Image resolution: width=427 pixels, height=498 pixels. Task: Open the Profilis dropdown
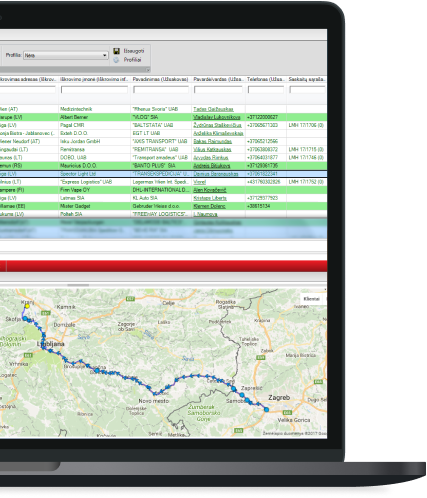coord(66,55)
